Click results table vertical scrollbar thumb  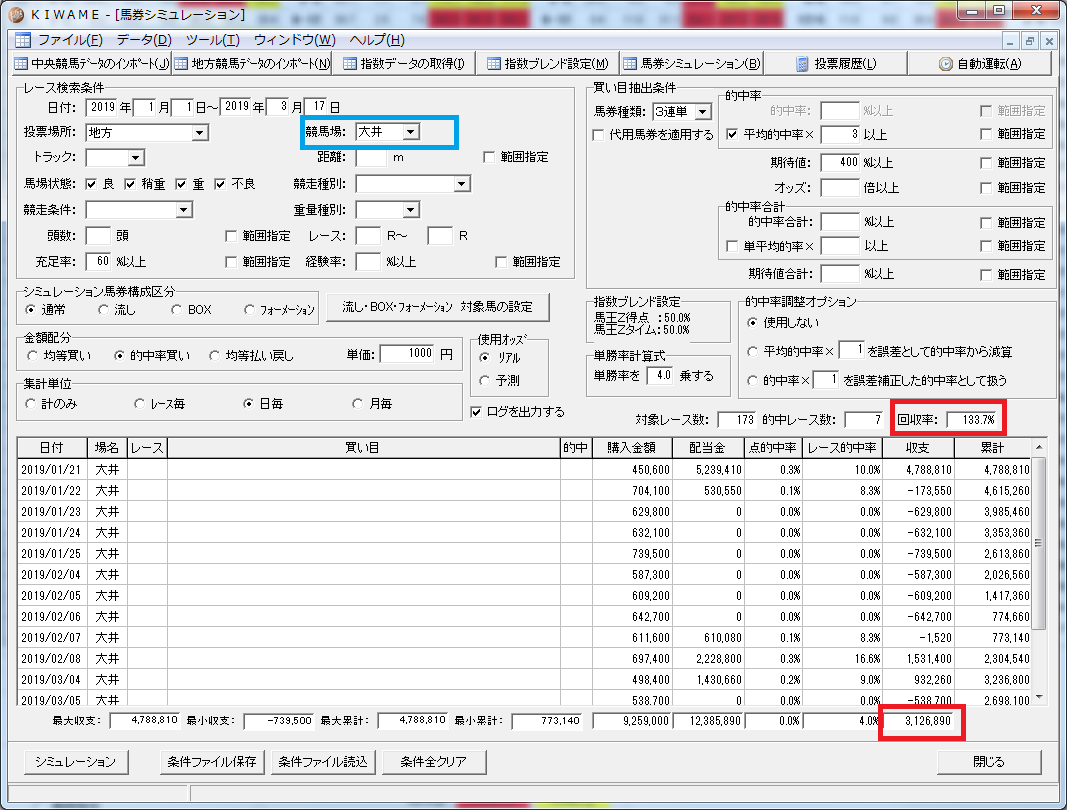(x=1038, y=543)
